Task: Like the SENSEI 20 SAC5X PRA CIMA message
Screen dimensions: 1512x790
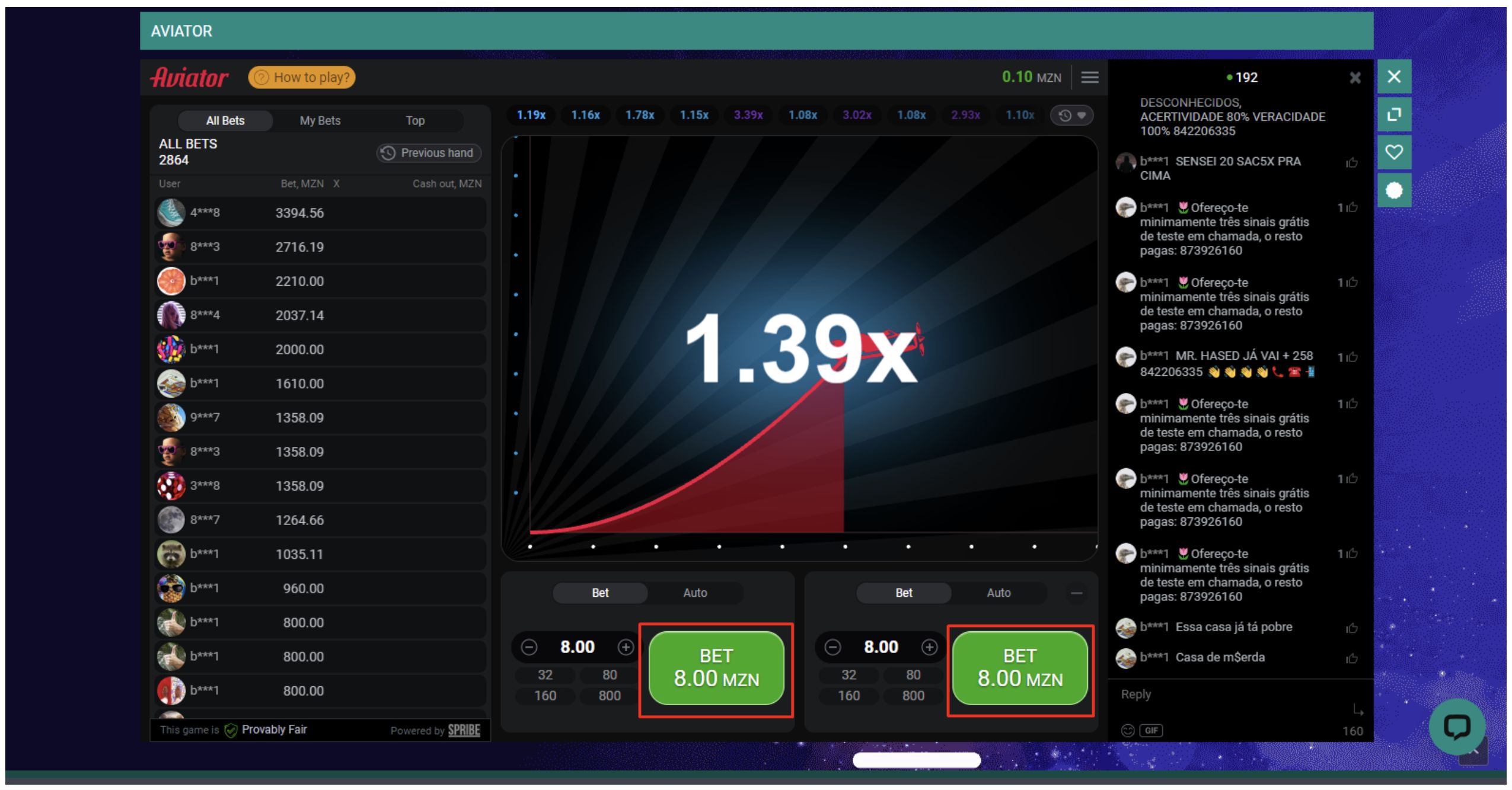Action: click(1351, 162)
